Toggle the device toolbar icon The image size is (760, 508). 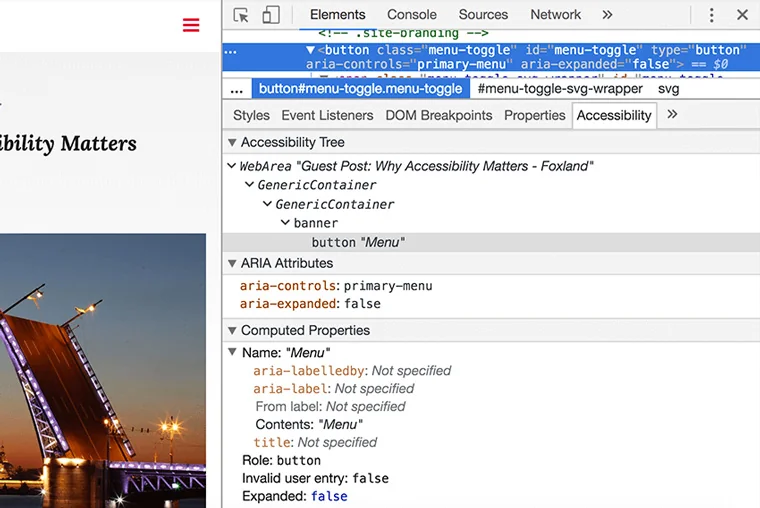[270, 15]
